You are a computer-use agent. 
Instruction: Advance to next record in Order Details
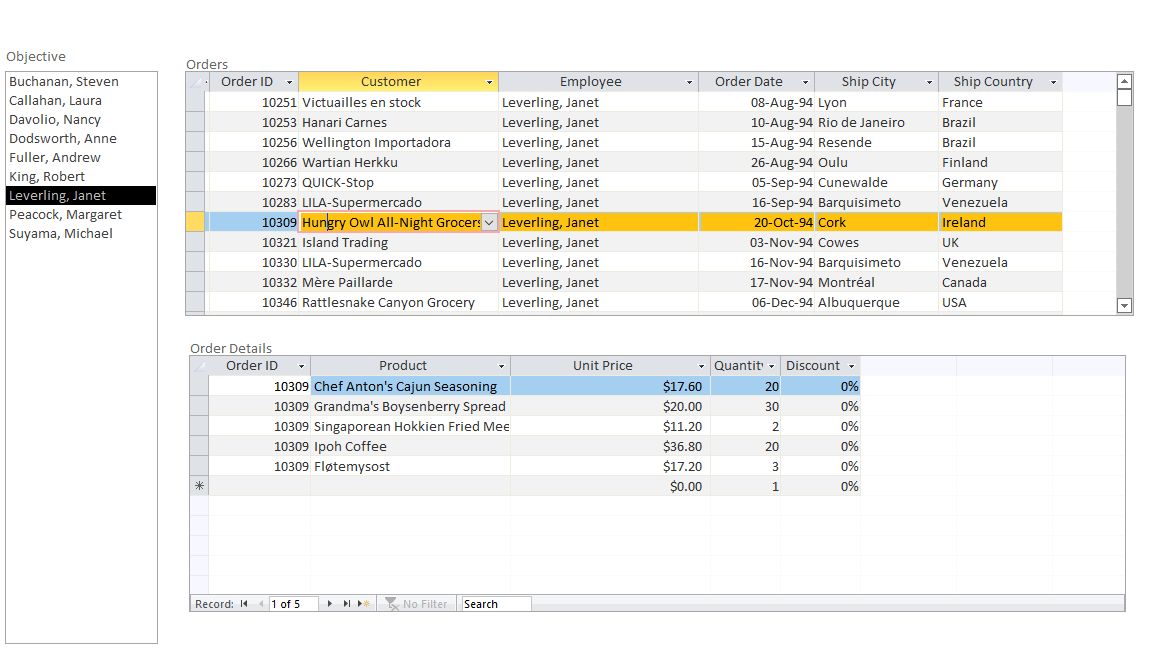point(331,604)
